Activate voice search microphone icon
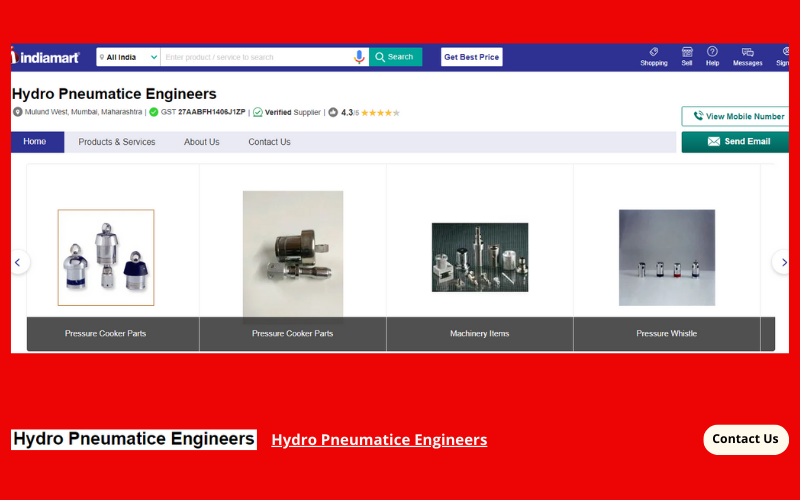The image size is (800, 500). [x=359, y=57]
